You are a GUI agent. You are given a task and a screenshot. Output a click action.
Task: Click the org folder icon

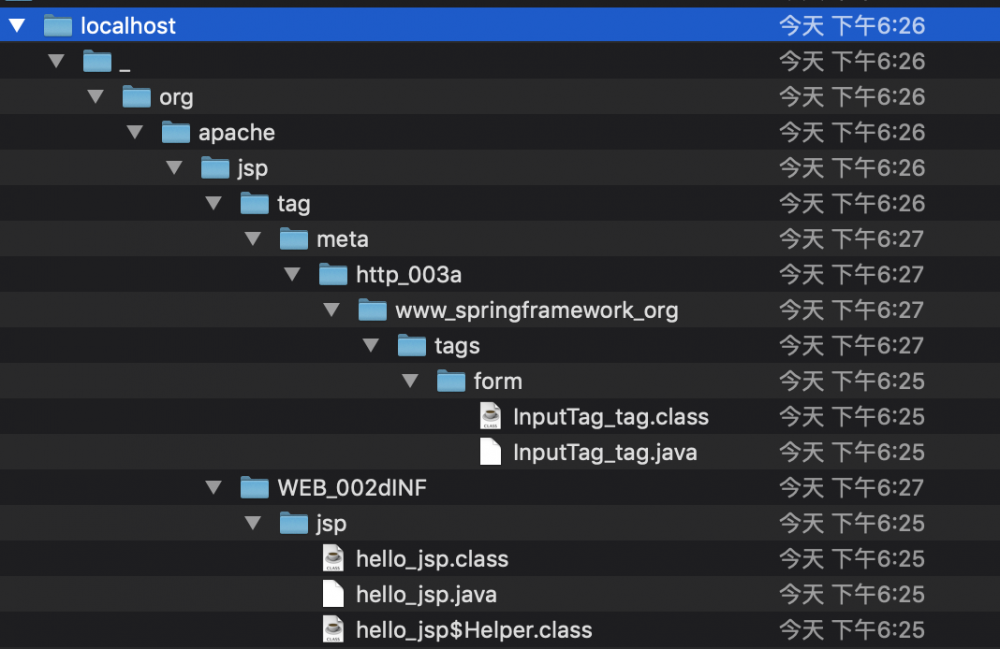click(135, 96)
